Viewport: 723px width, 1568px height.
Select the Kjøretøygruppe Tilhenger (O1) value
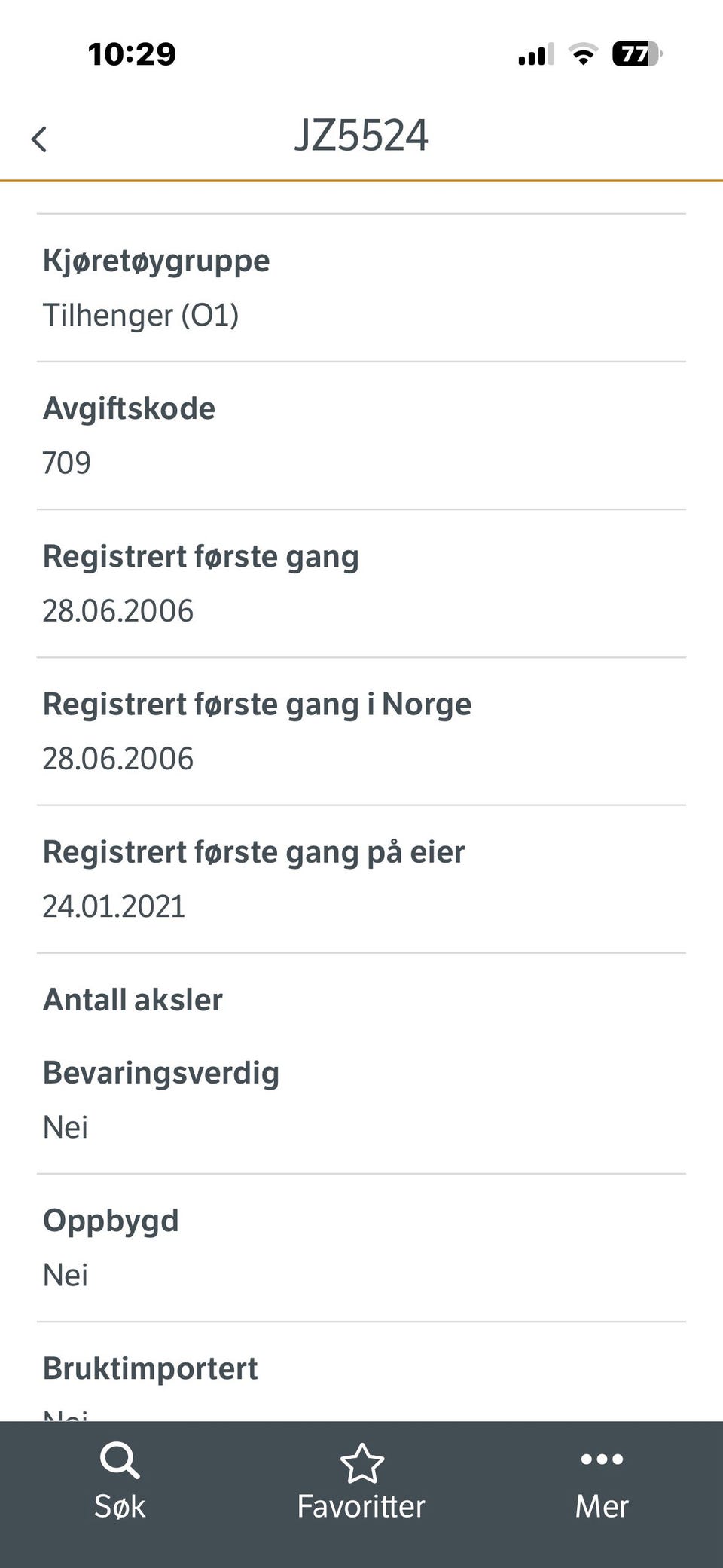(x=141, y=315)
